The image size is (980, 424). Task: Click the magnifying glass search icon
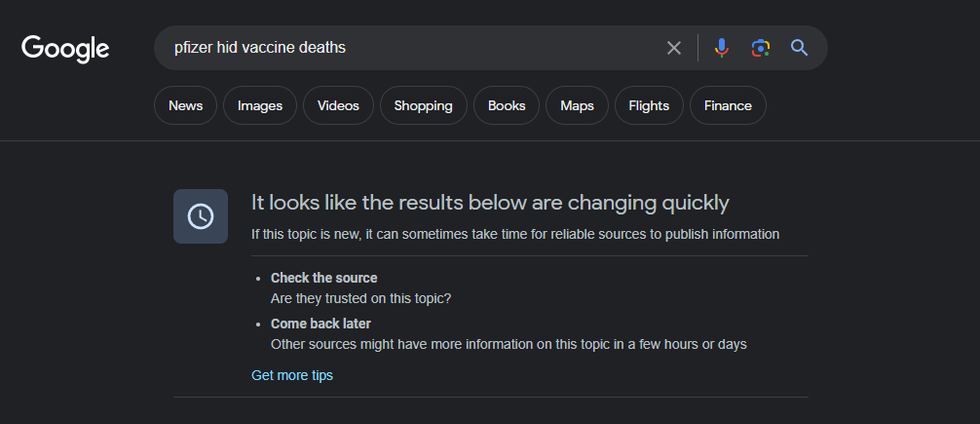[x=799, y=48]
